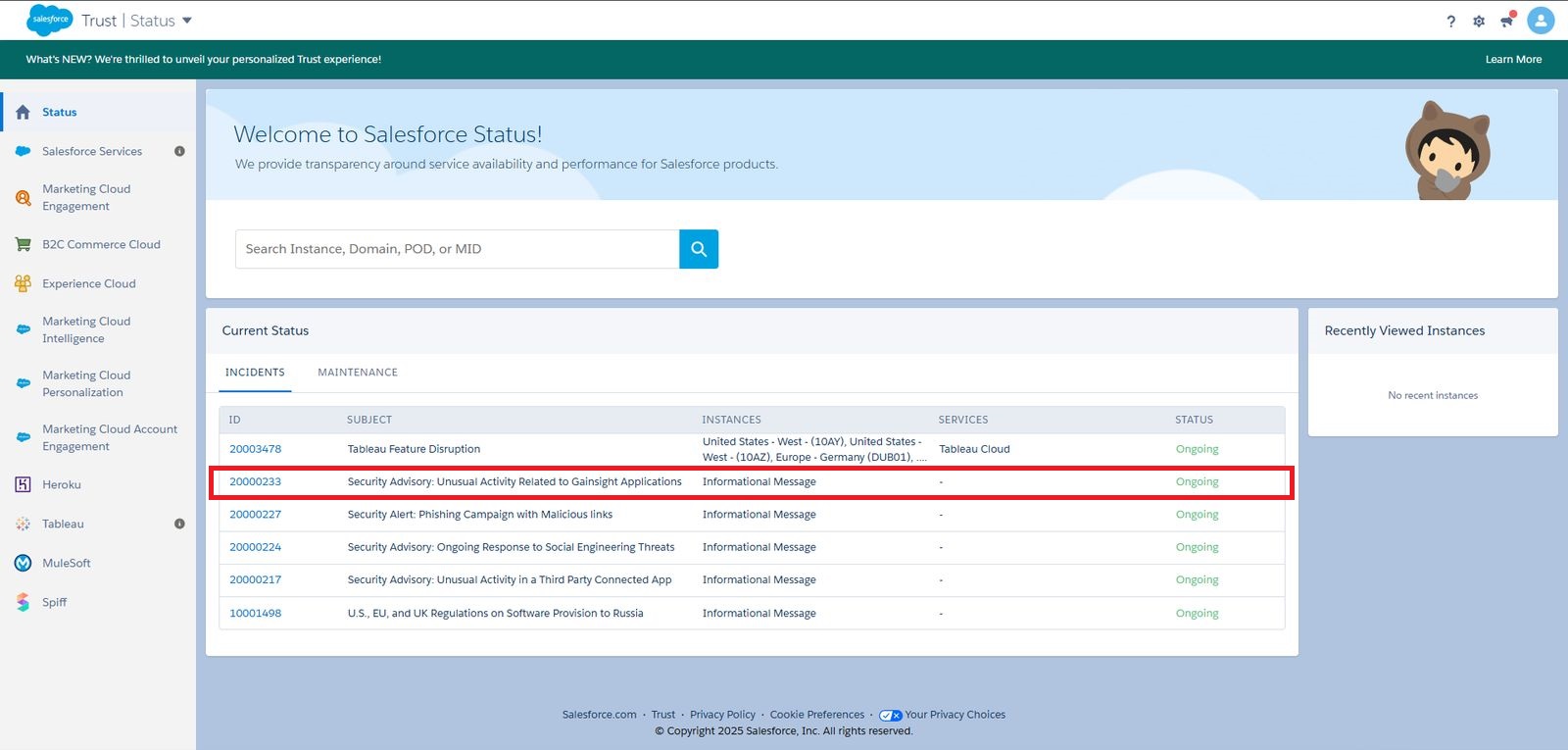Viewport: 1568px width, 750px height.
Task: Click the Salesforce logo in the header
Action: tap(49, 20)
